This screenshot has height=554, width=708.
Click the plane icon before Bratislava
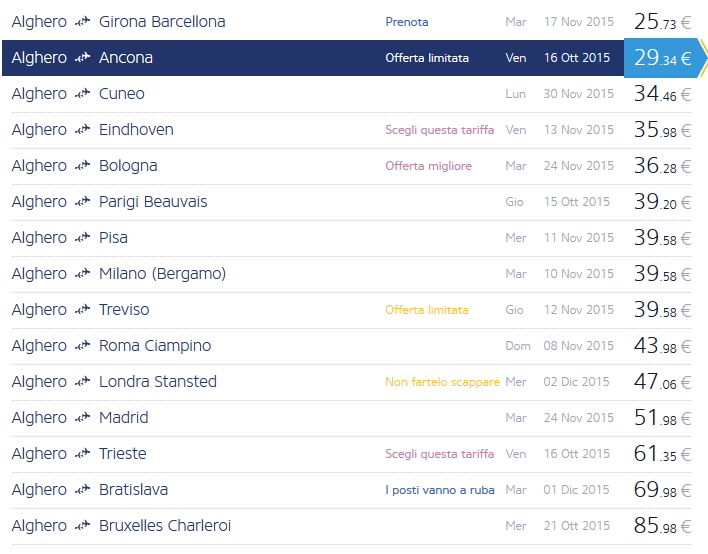pyautogui.click(x=82, y=490)
